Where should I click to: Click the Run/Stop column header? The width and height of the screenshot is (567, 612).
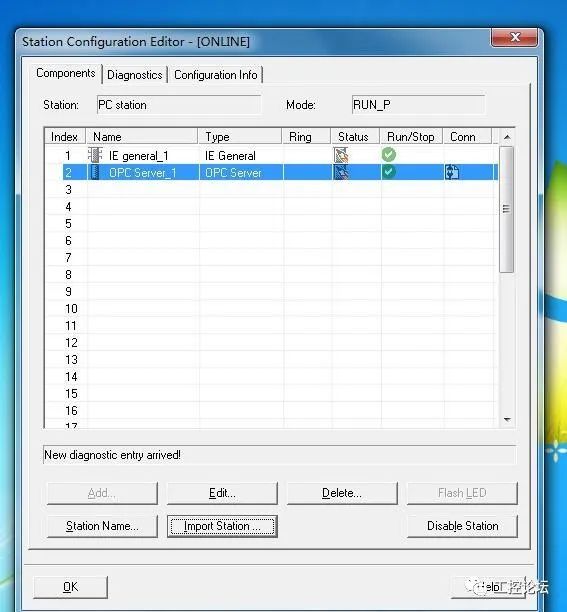(411, 137)
